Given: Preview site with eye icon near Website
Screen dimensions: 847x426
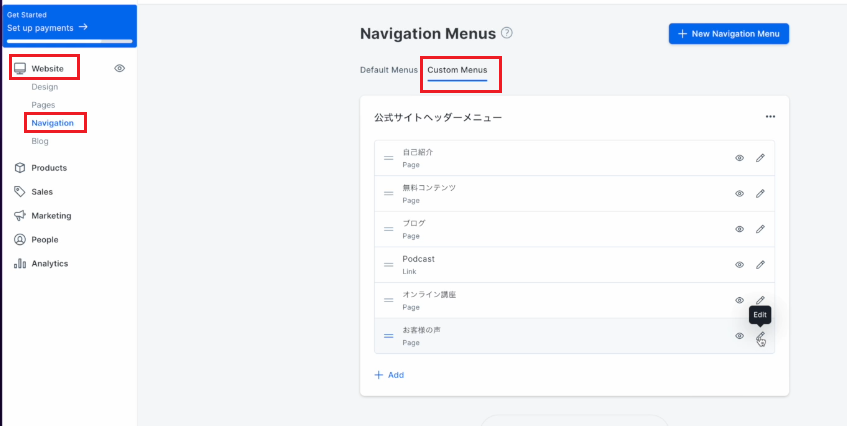Looking at the screenshot, I should pos(120,68).
